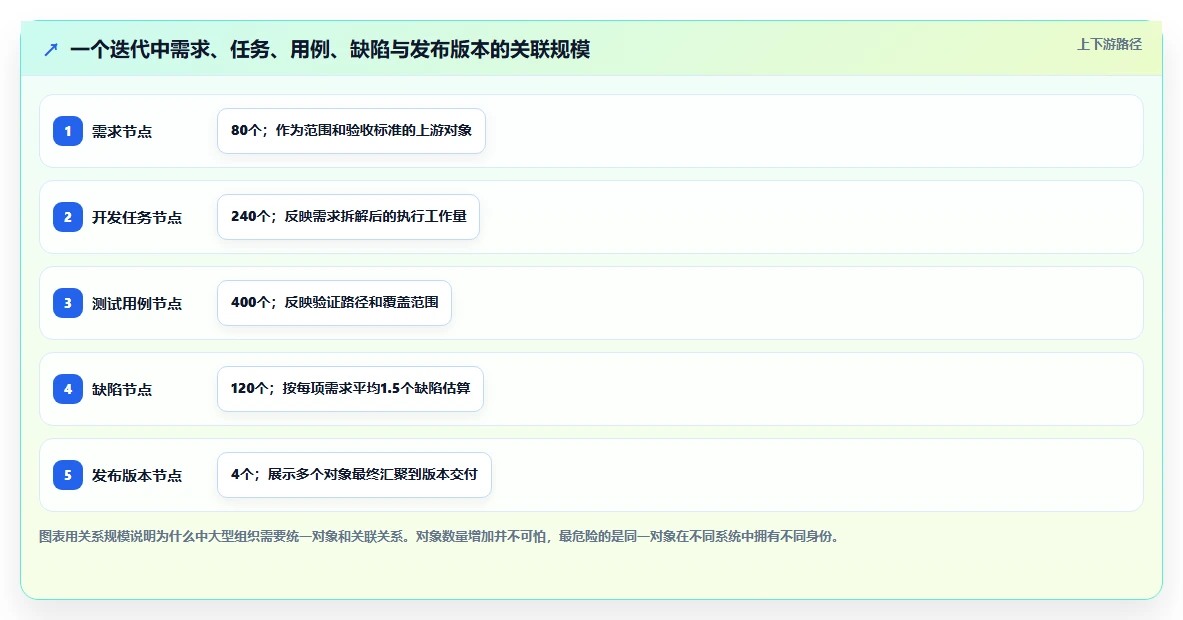Image resolution: width=1183 pixels, height=620 pixels.
Task: Click the number 2 badge for 开发任务节点
Action: point(68,217)
